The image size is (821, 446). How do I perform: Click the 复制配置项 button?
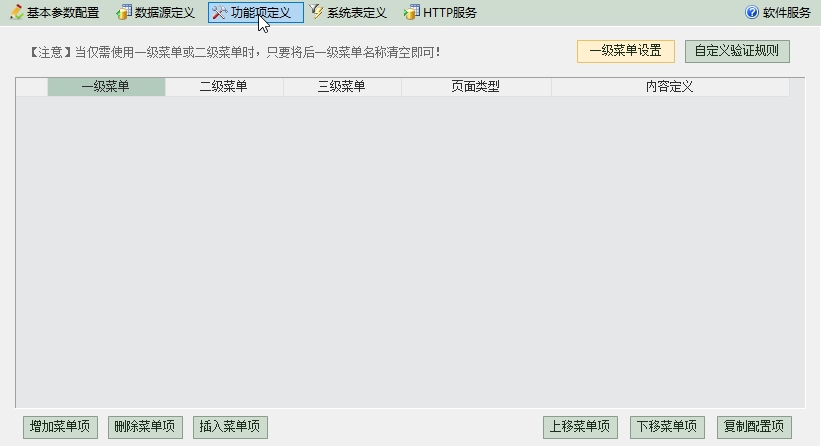tap(755, 427)
